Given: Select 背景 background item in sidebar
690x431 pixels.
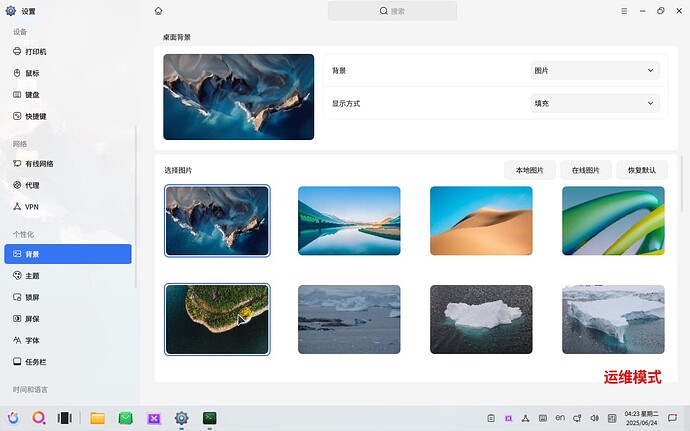Looking at the screenshot, I should [x=68, y=254].
